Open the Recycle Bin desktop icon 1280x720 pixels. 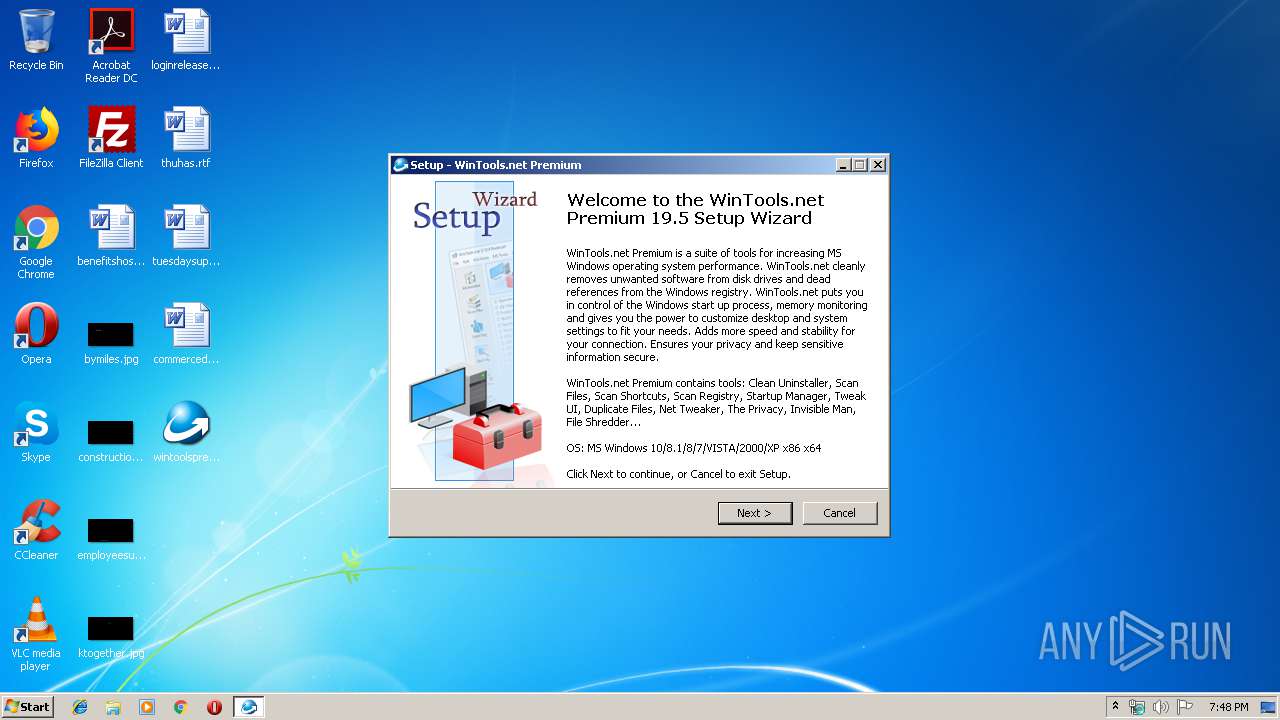pos(36,40)
